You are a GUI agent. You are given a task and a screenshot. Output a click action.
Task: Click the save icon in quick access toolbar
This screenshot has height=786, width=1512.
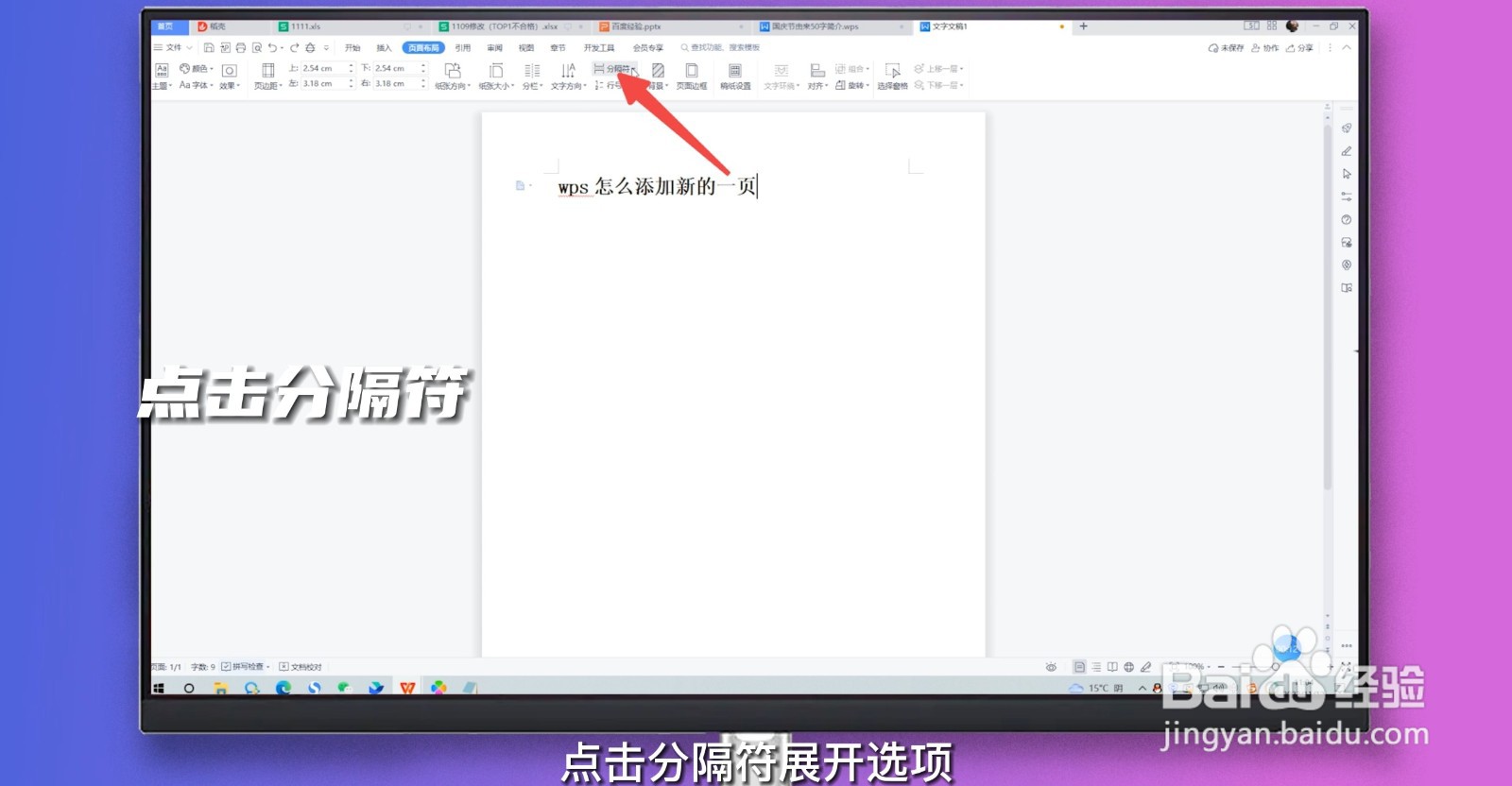(209, 47)
